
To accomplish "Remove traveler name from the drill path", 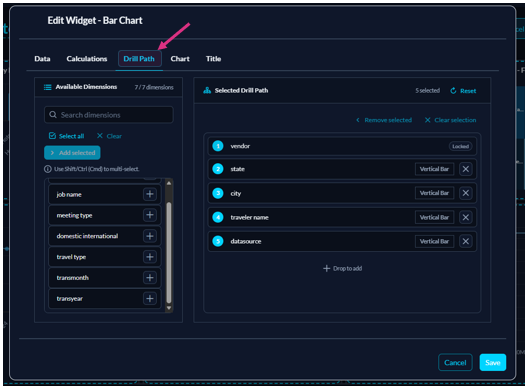I will [466, 217].
